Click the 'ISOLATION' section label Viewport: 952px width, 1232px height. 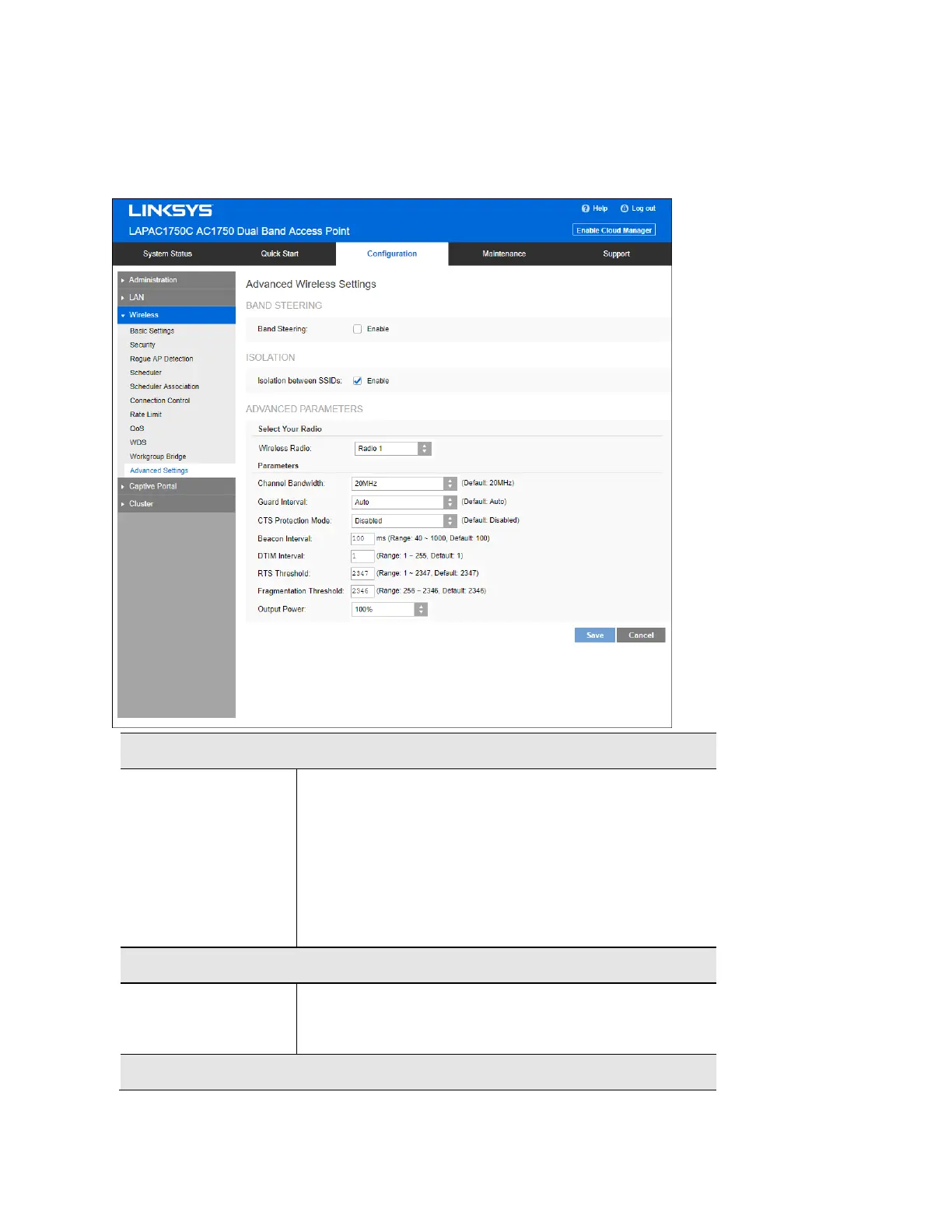tap(271, 358)
